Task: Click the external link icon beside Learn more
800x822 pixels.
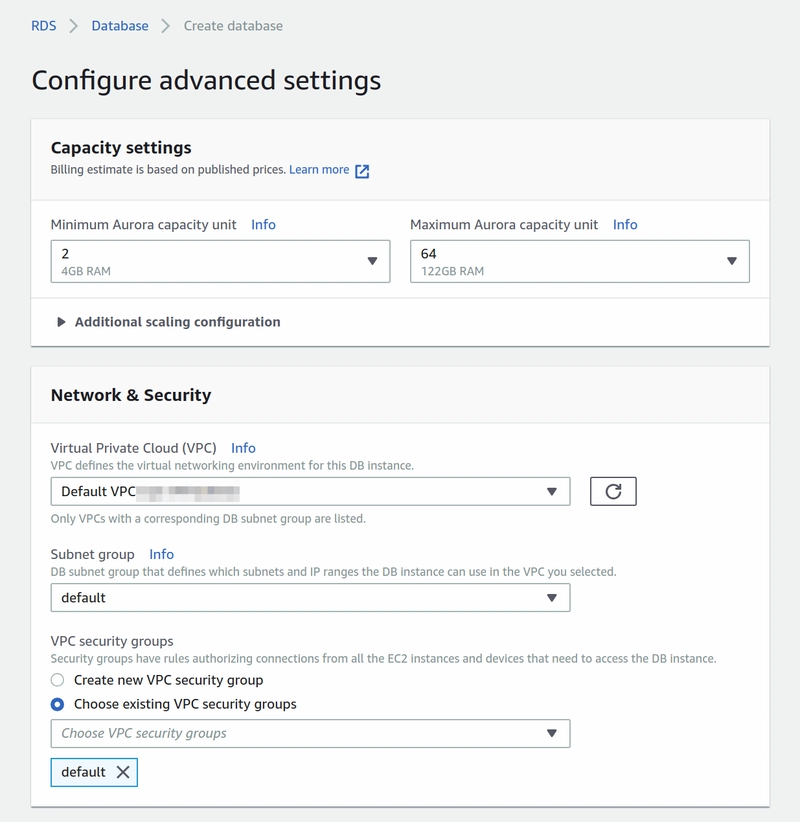Action: tap(362, 170)
